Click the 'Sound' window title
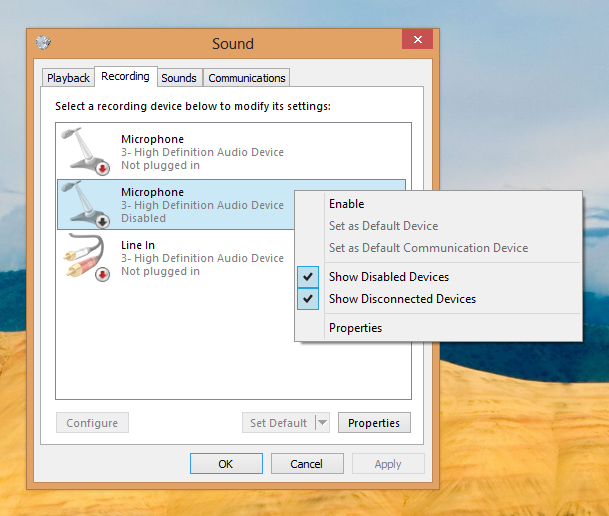The width and height of the screenshot is (609, 516). pos(233,43)
